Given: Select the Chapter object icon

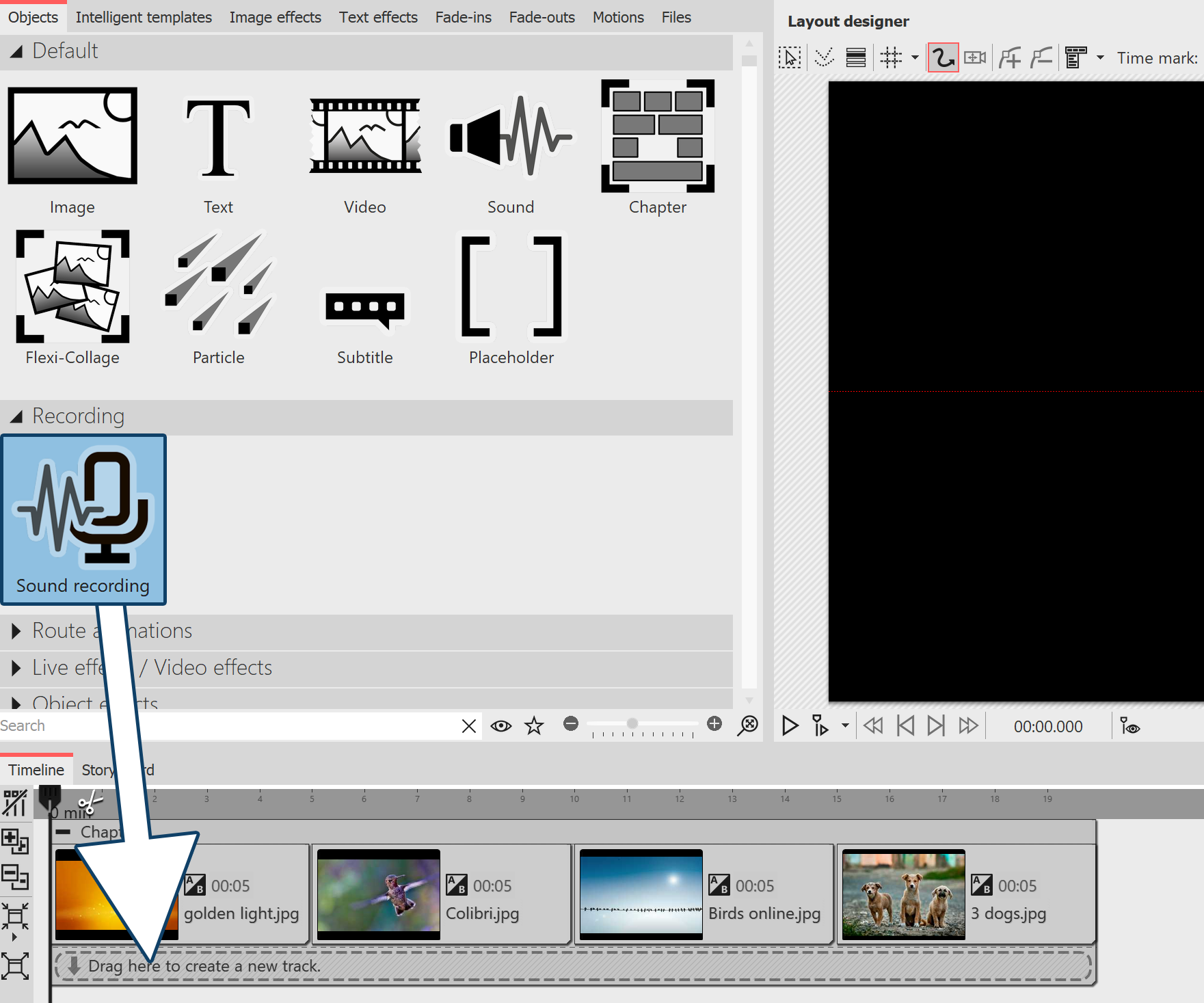Looking at the screenshot, I should (x=657, y=136).
